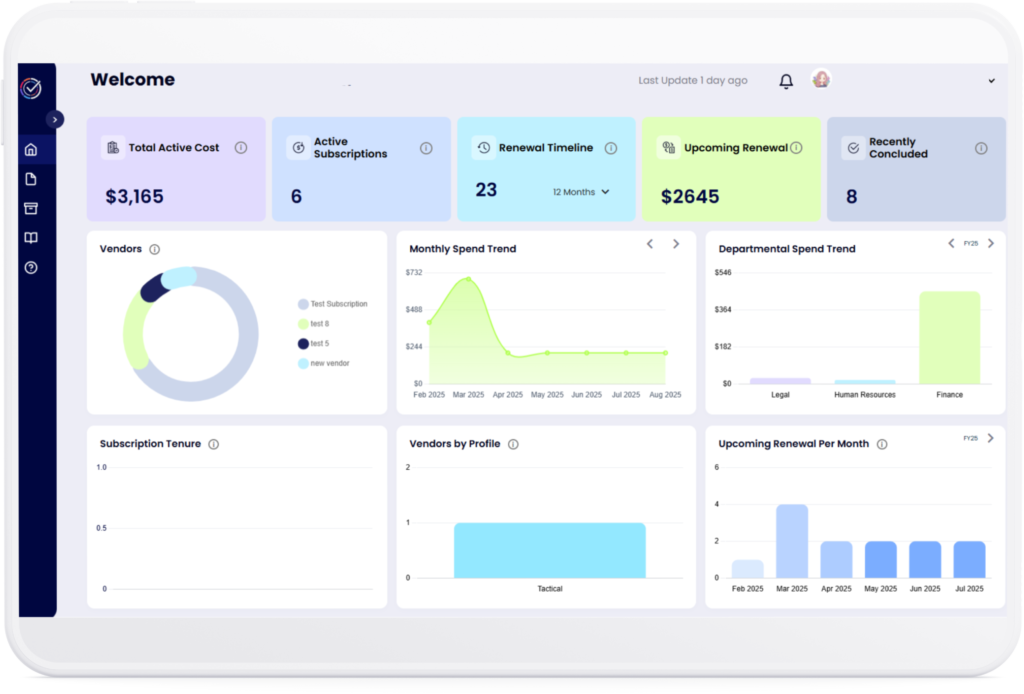The height and width of the screenshot is (694, 1024).
Task: Click the Upcoming Renewal card
Action: click(x=731, y=169)
